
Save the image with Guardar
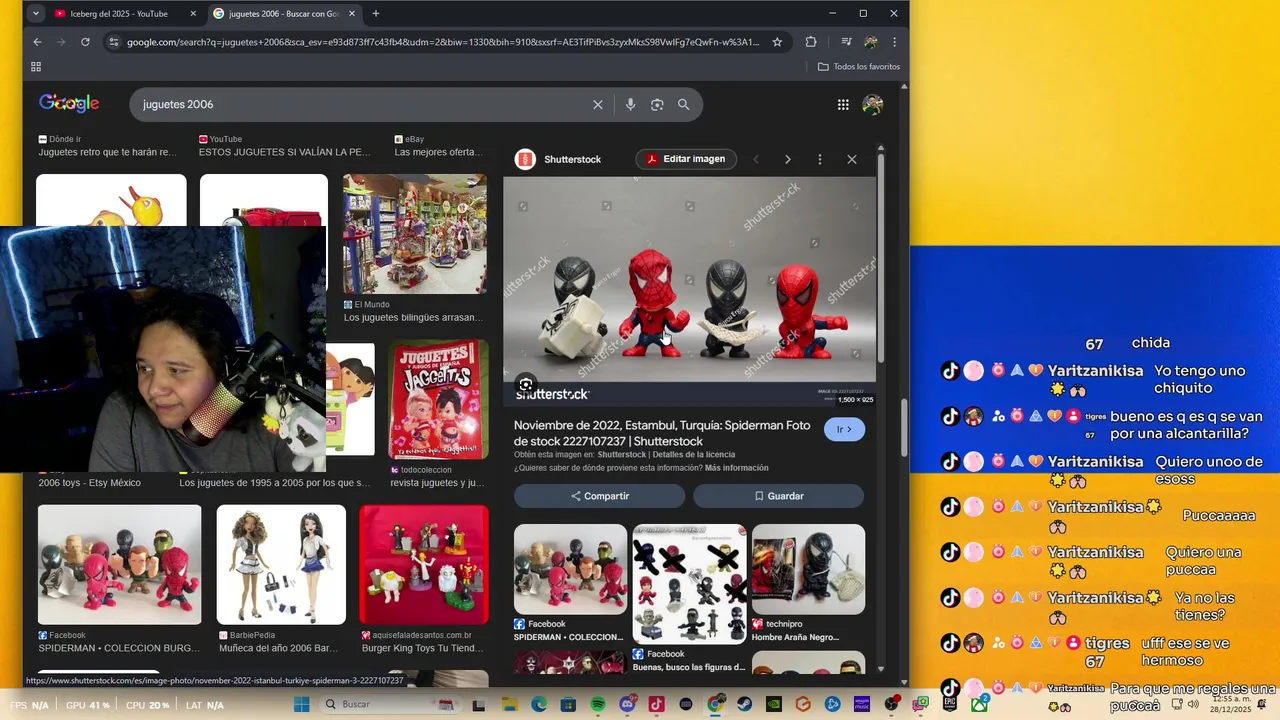coord(778,496)
